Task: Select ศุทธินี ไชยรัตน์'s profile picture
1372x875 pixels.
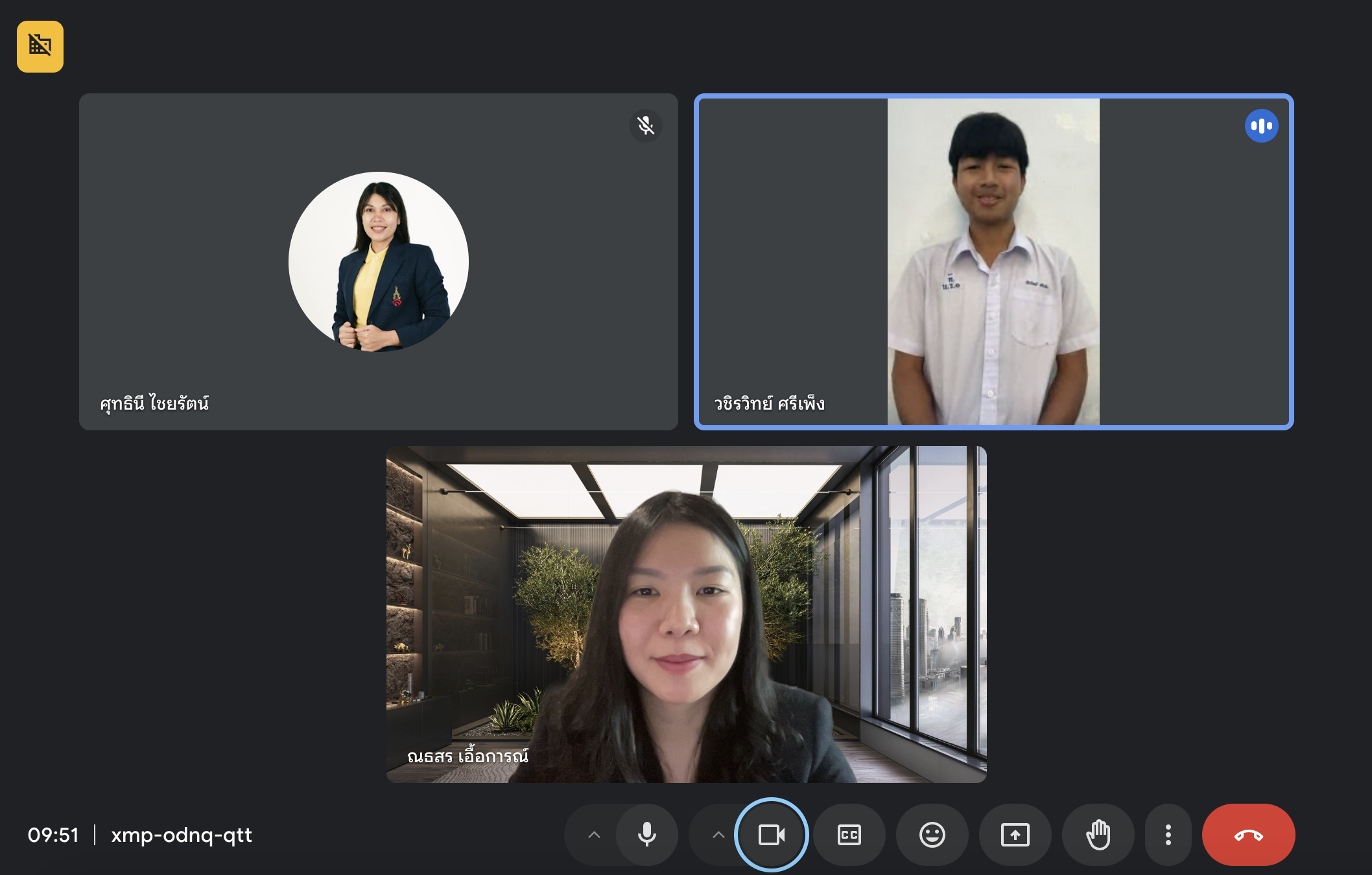Action: (x=379, y=262)
